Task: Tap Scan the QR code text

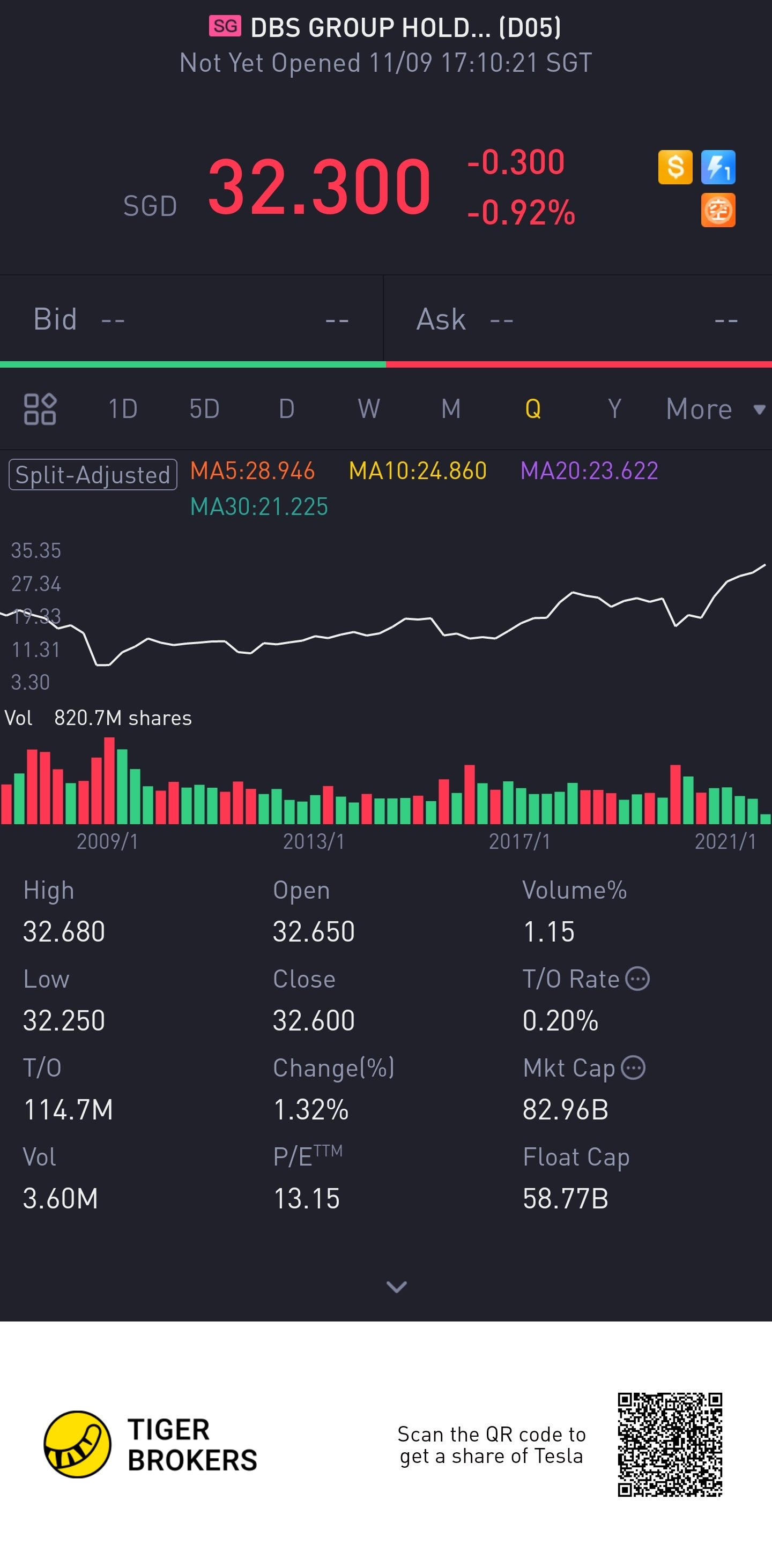Action: [491, 1445]
